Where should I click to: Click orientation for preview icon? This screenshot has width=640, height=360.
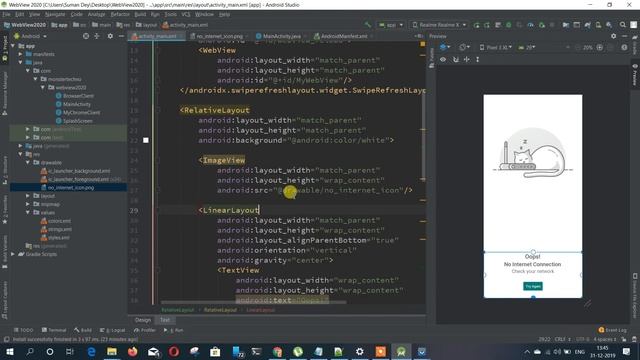point(463,47)
